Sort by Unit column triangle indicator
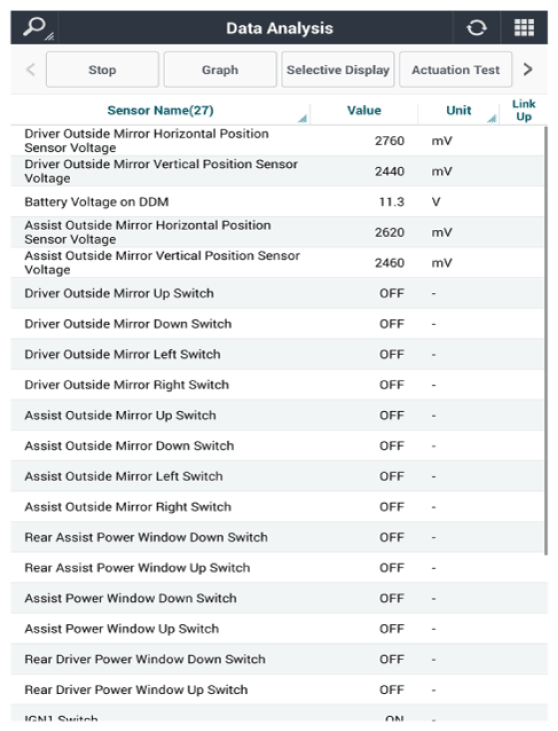558x731 pixels. pos(492,118)
